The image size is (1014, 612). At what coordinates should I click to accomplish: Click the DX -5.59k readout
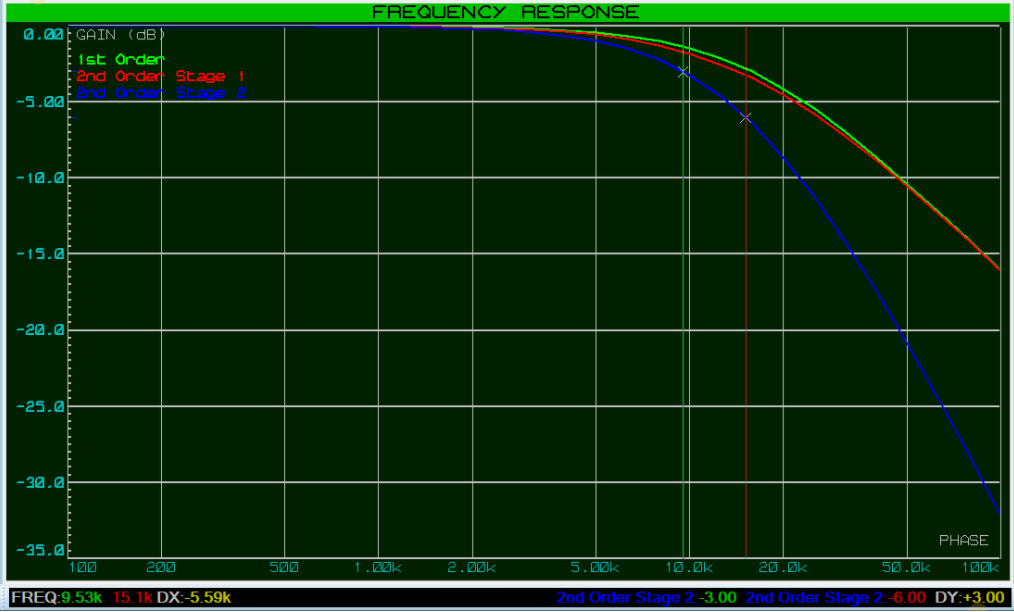(x=195, y=598)
